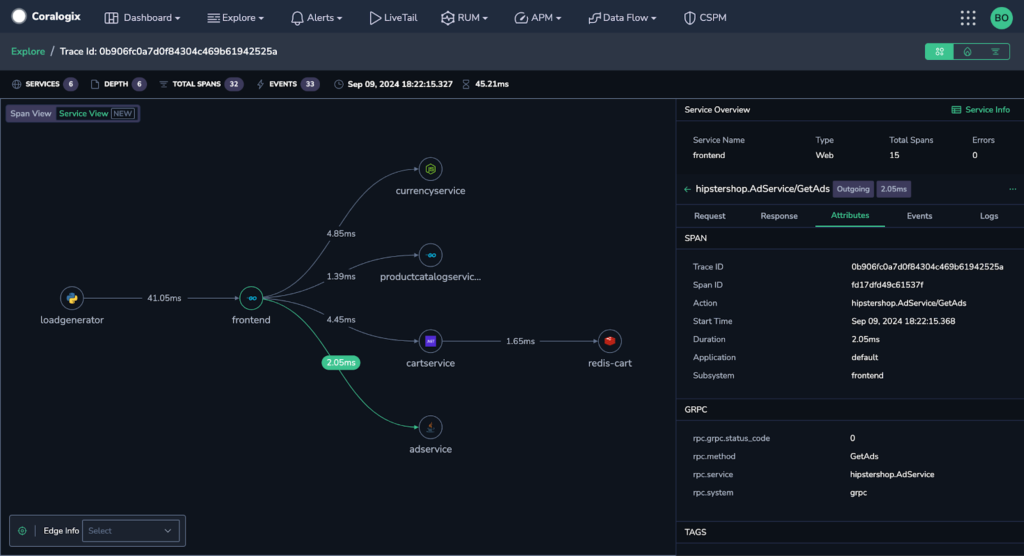Click the clock timestamp icon

[338, 84]
